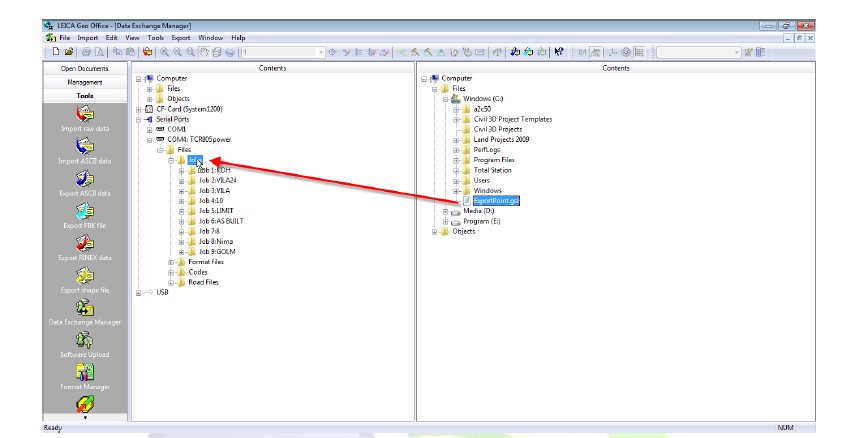This screenshot has width=861, height=438.
Task: Select Job 2:VILA24 folder
Action: 217,181
